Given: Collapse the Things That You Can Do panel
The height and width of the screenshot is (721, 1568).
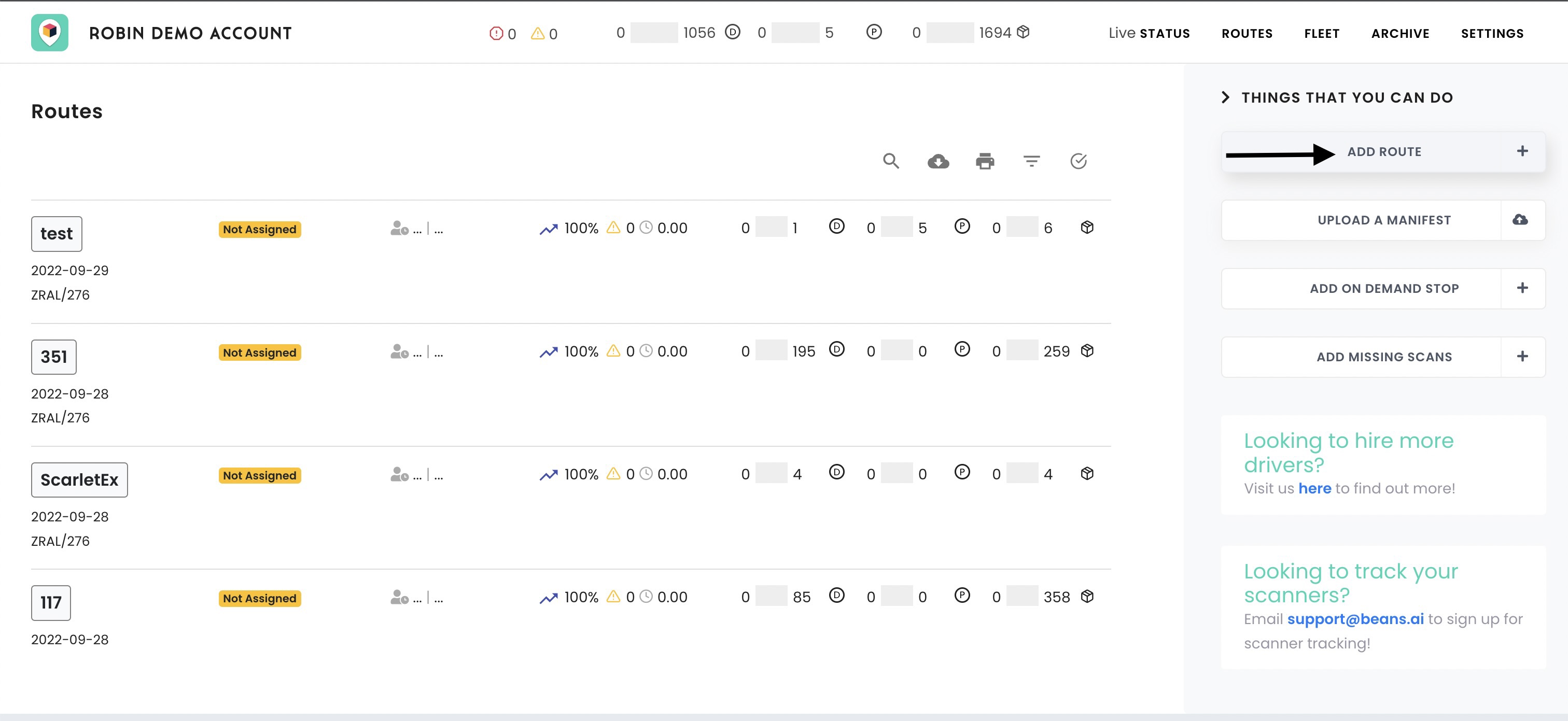Looking at the screenshot, I should click(x=1226, y=97).
